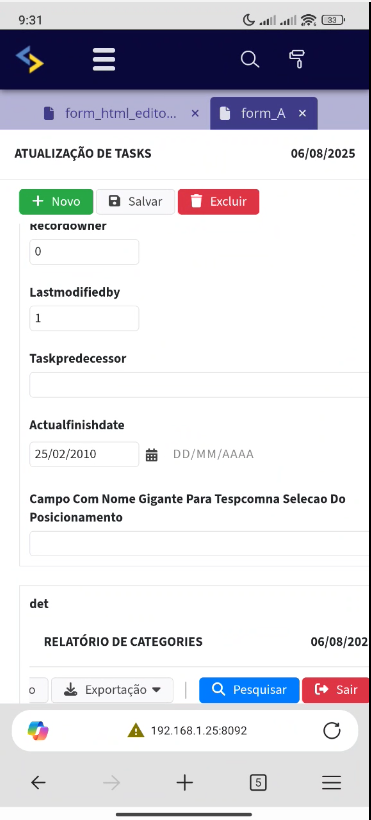Click the search magnifier icon in the header

250,59
